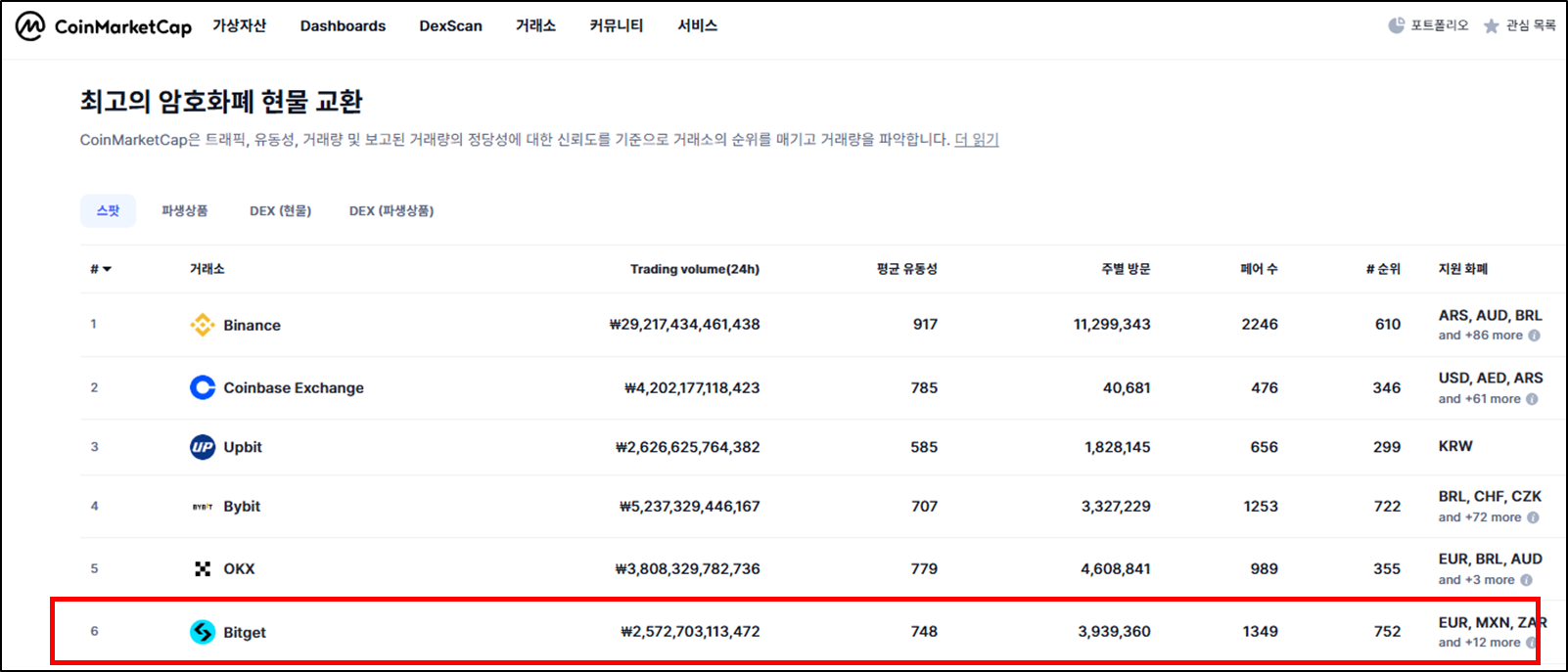Screen dimensions: 1568x672
Task: Open the Bitget exchange page
Action: pos(245,633)
